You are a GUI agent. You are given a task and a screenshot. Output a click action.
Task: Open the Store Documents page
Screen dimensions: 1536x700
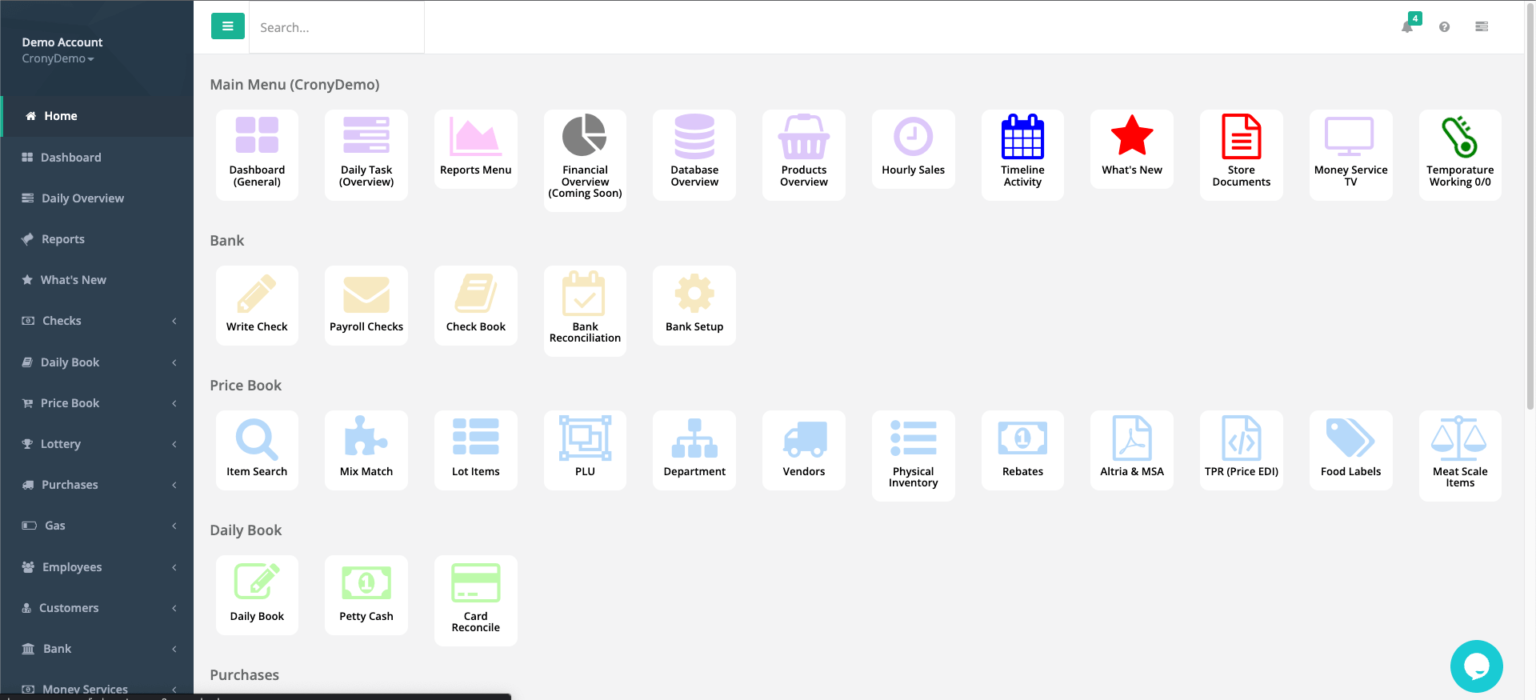coord(1241,148)
